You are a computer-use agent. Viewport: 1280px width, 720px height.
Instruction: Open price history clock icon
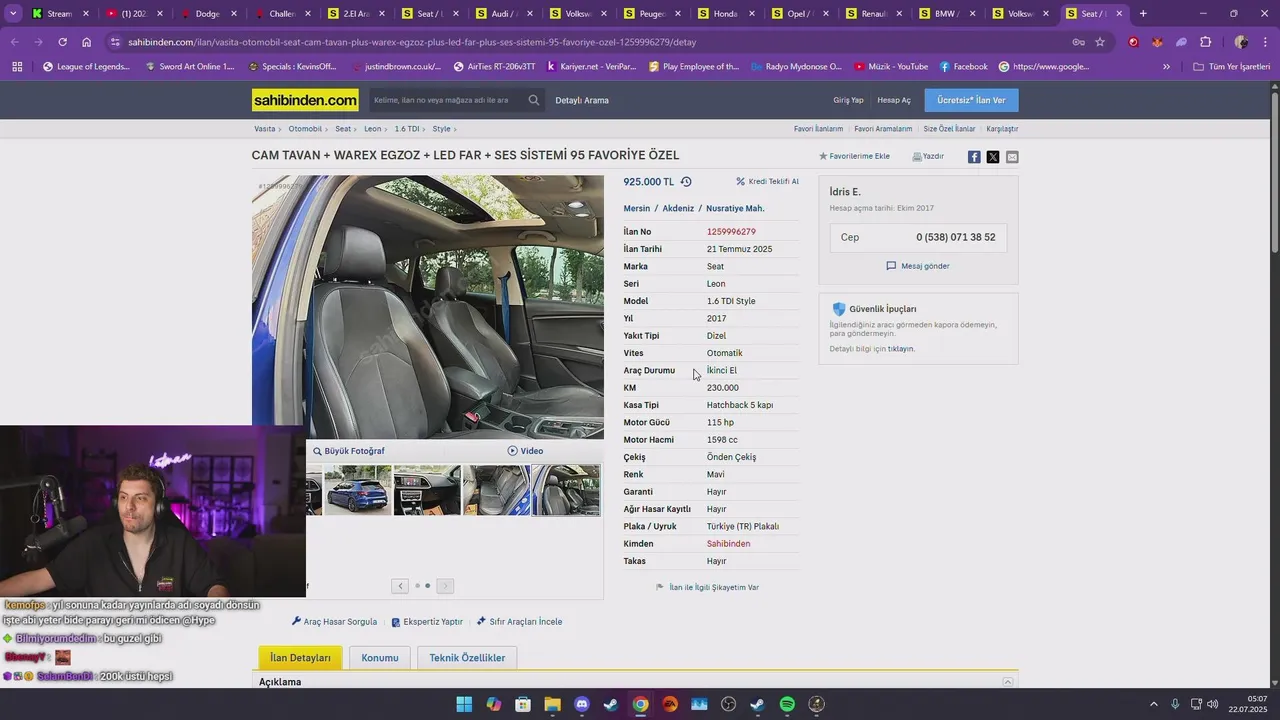[x=686, y=182]
